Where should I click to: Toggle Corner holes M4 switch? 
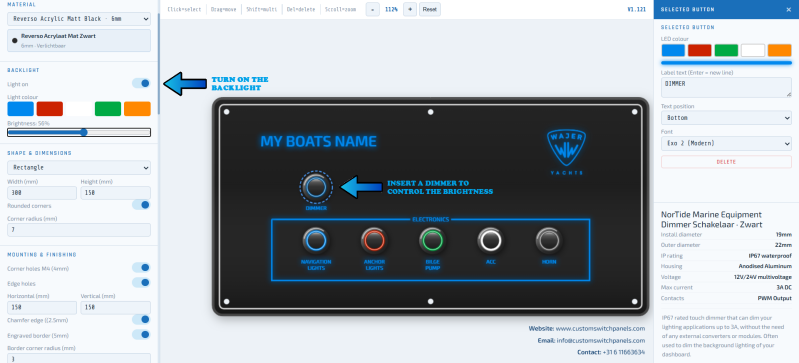coord(141,268)
